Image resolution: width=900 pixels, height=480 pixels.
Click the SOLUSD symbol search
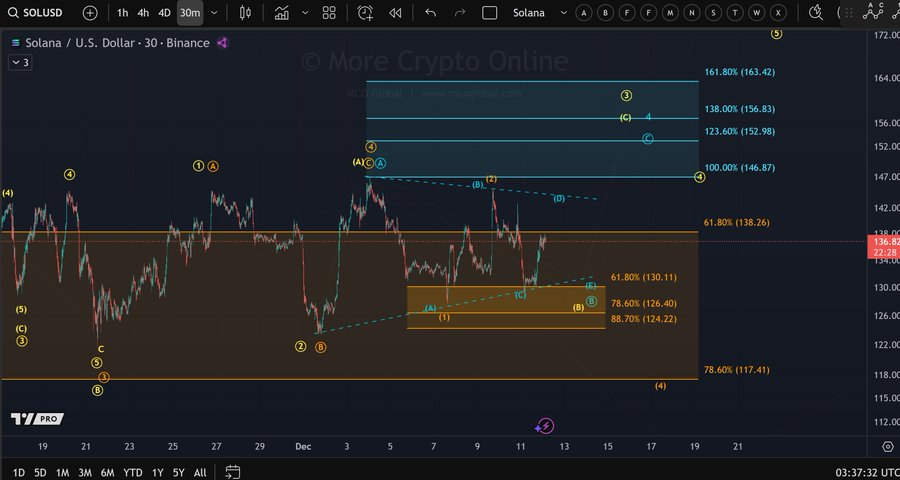pyautogui.click(x=40, y=13)
